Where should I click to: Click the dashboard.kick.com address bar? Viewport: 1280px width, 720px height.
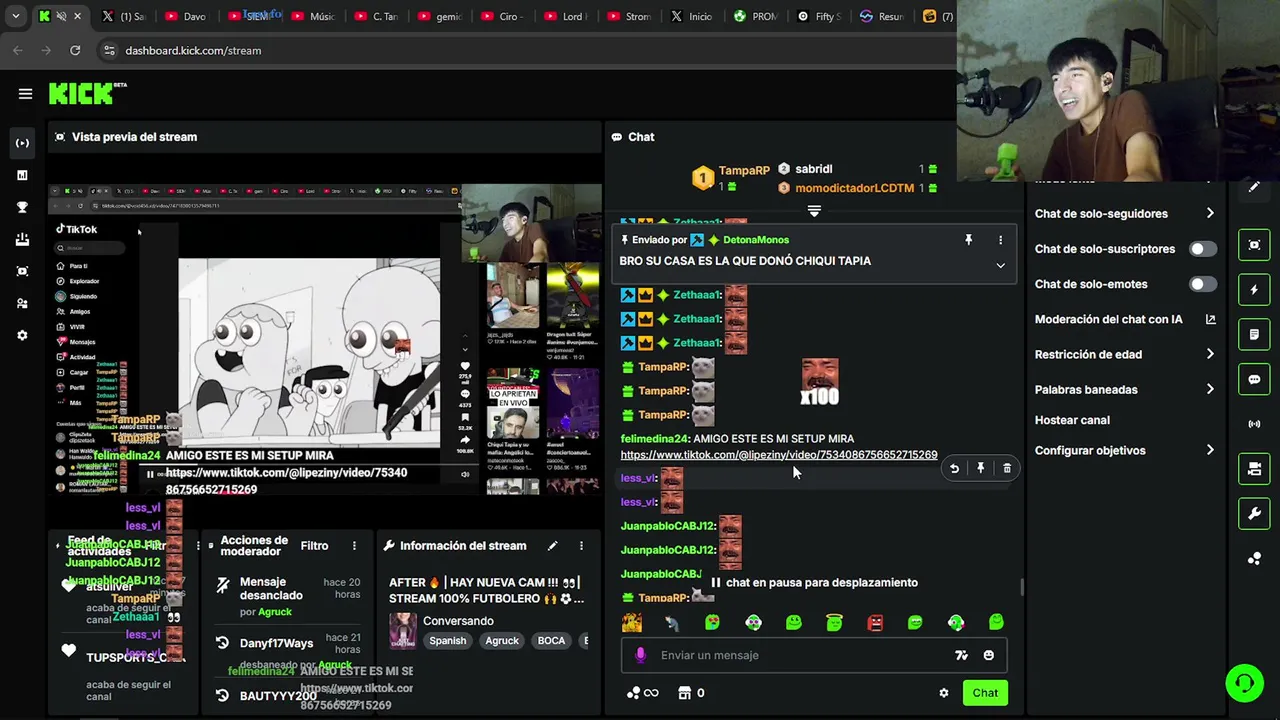(193, 50)
